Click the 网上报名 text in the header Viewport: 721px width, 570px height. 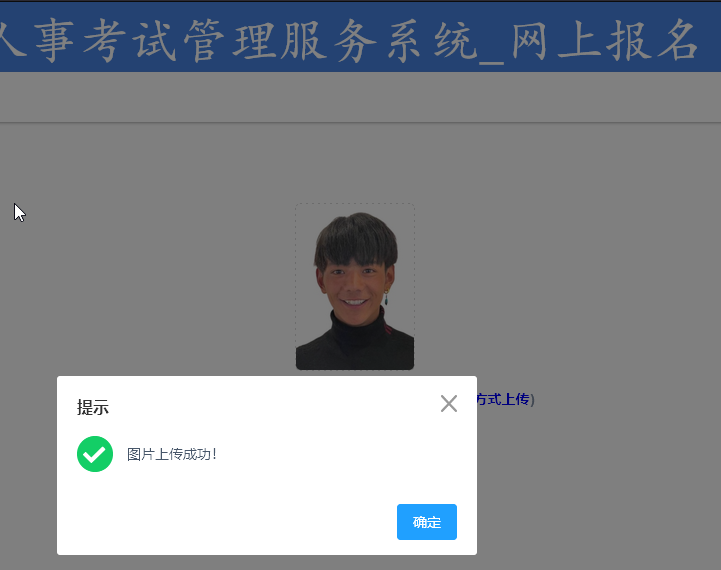(605, 41)
